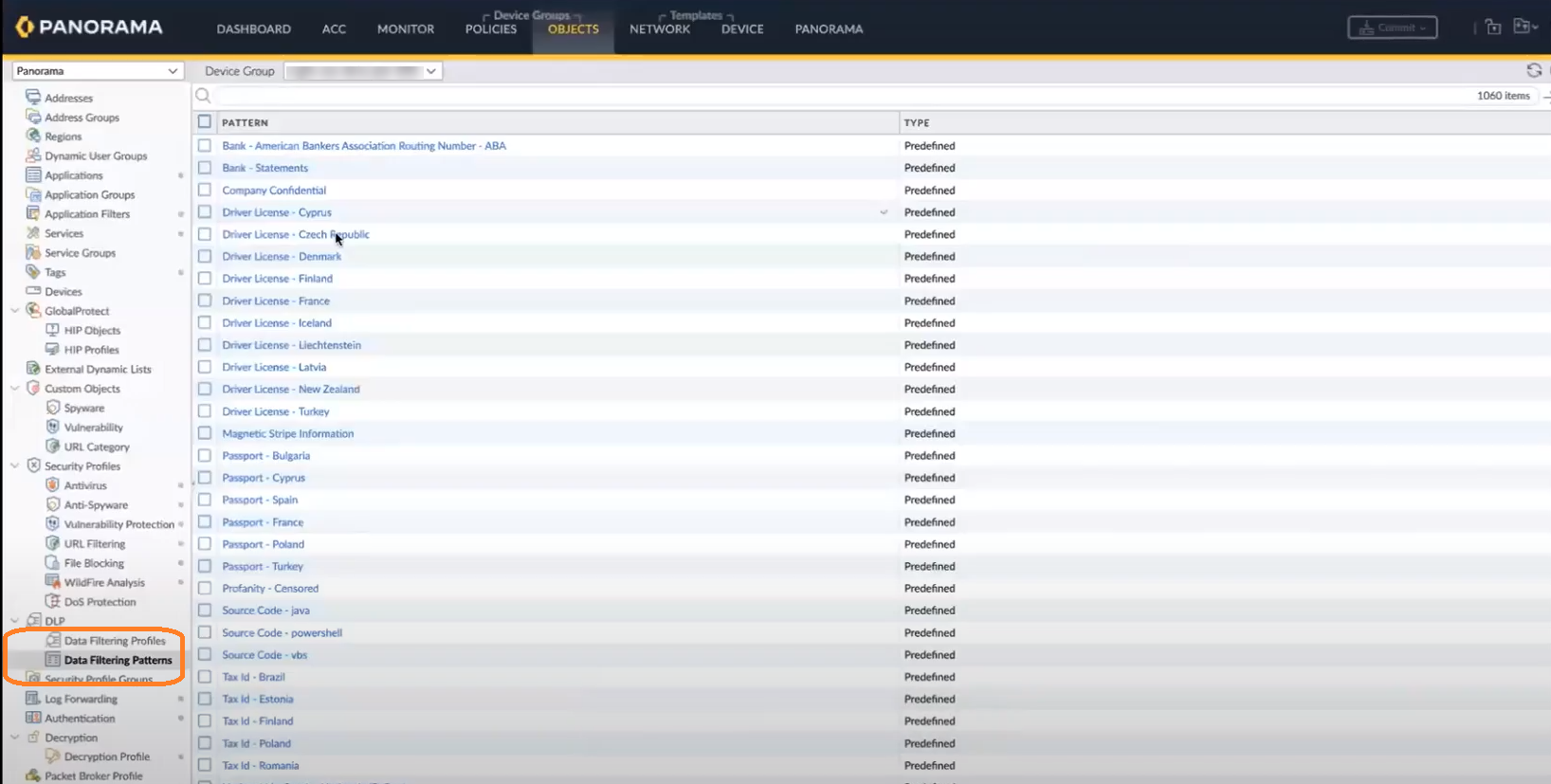Image resolution: width=1551 pixels, height=784 pixels.
Task: Select Data Filtering Profiles in sidebar
Action: click(x=115, y=641)
